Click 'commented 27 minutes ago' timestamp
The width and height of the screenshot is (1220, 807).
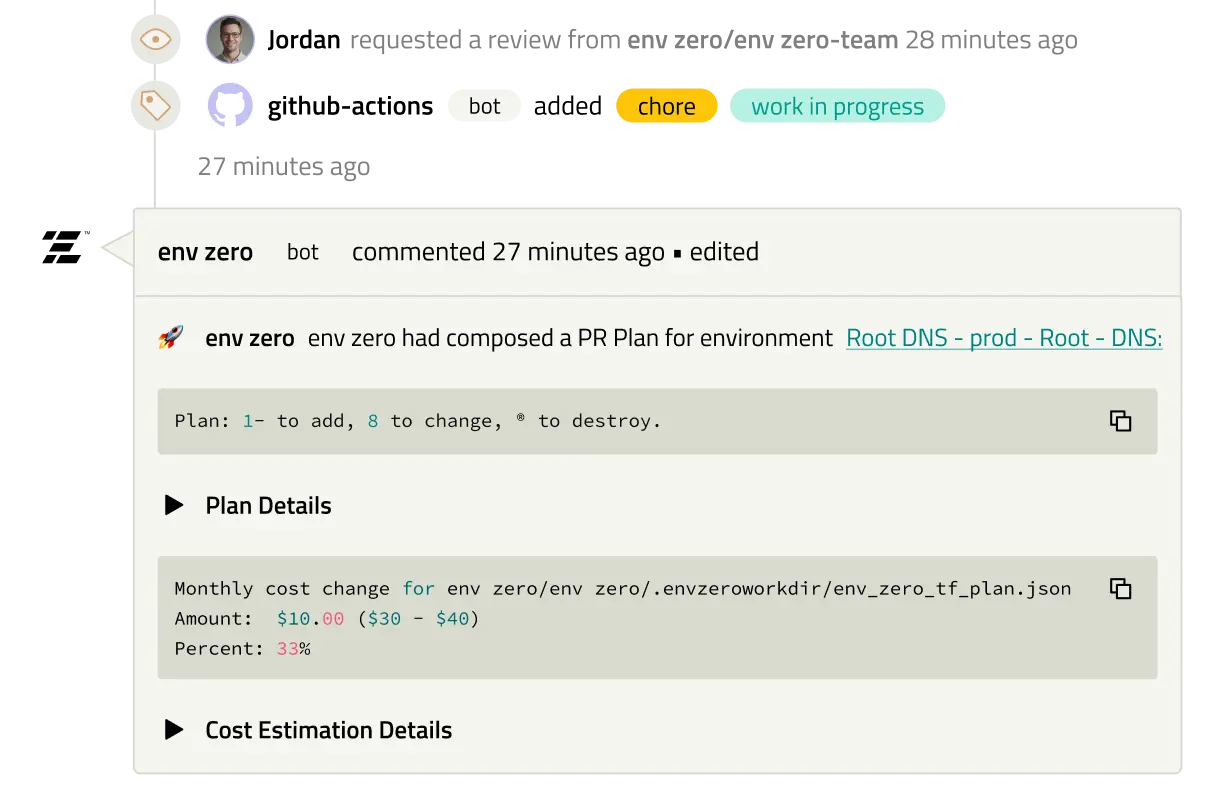click(508, 252)
